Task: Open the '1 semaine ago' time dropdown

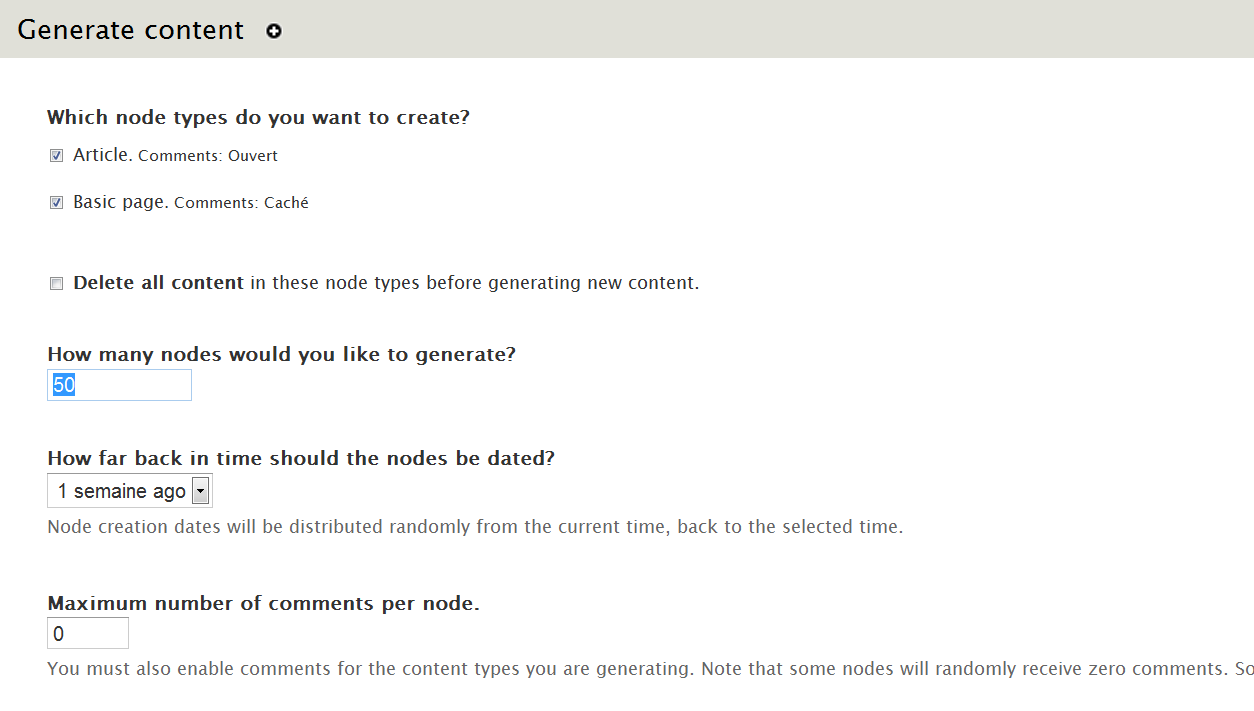Action: 130,491
